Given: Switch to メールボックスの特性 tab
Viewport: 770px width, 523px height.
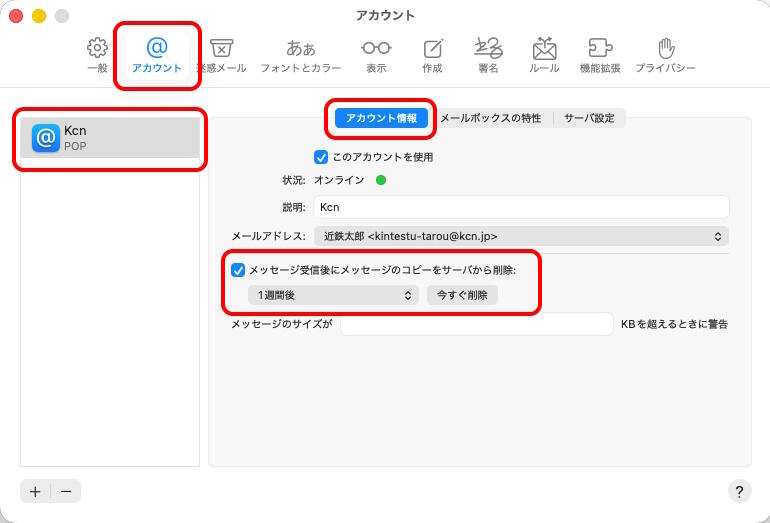Looking at the screenshot, I should pos(490,118).
